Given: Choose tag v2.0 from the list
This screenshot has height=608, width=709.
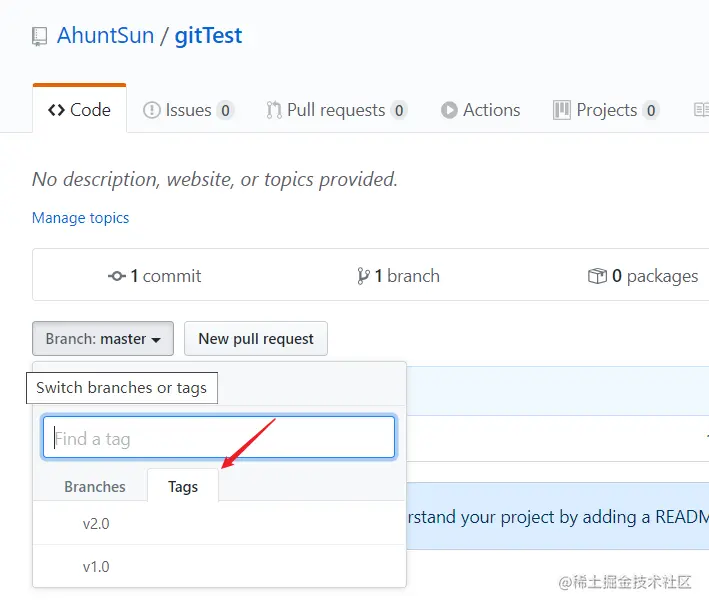Looking at the screenshot, I should [x=219, y=523].
